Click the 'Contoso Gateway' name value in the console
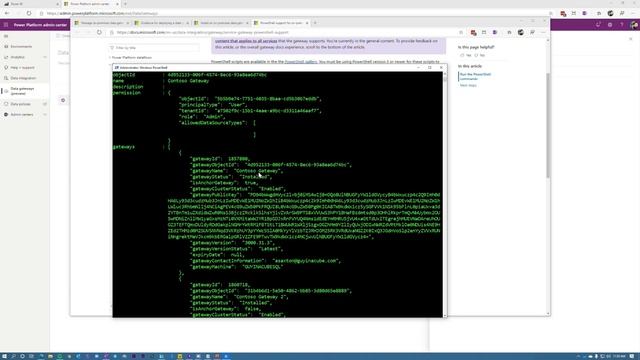Image resolution: width=640 pixels, height=360 pixels. [188, 81]
